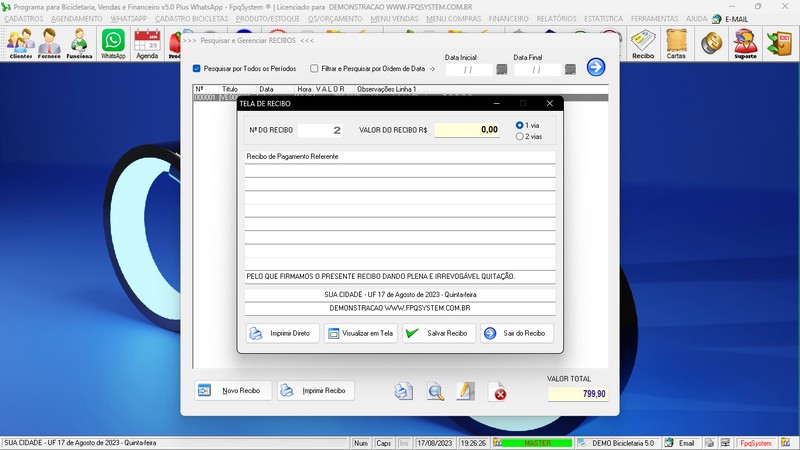Click Visualizar em Tela button
This screenshot has width=800, height=450.
click(361, 333)
